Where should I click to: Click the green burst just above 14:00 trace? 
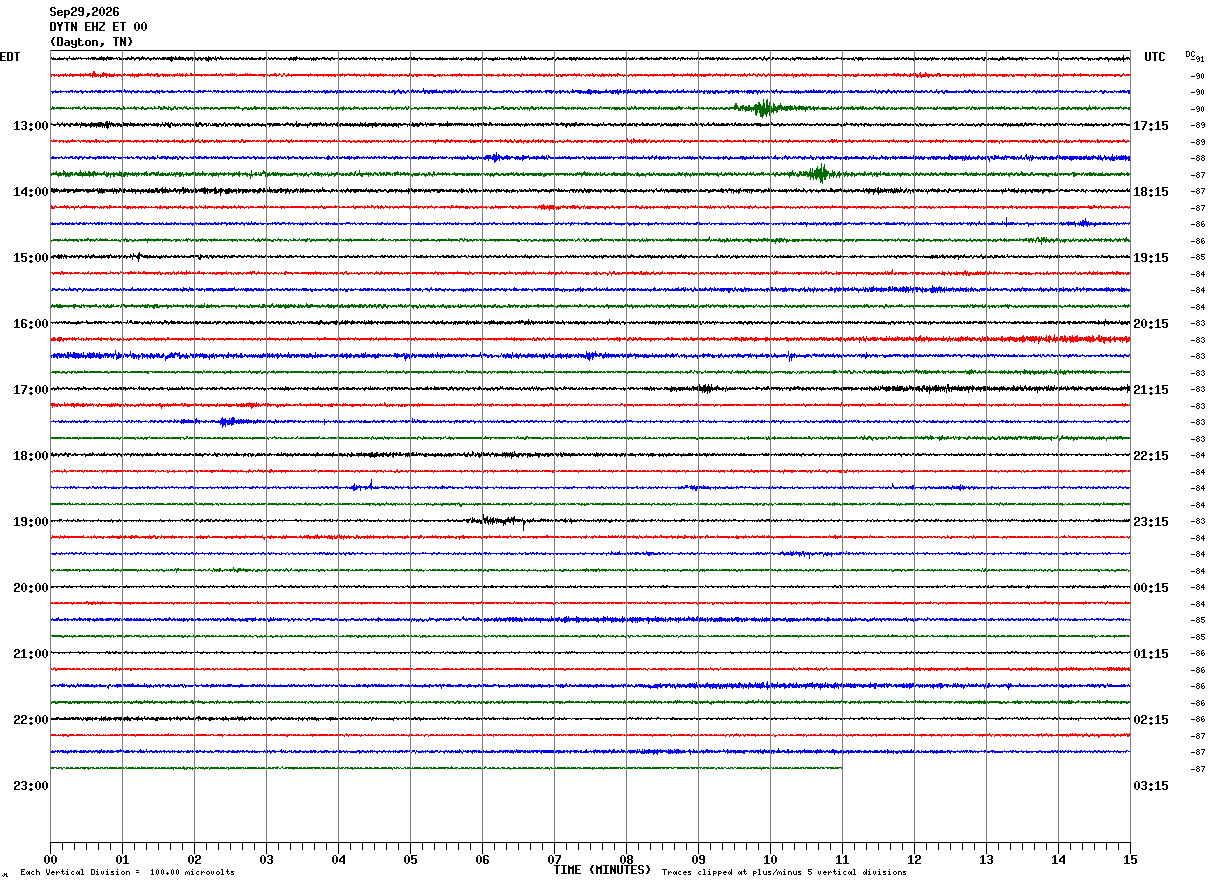tap(819, 174)
